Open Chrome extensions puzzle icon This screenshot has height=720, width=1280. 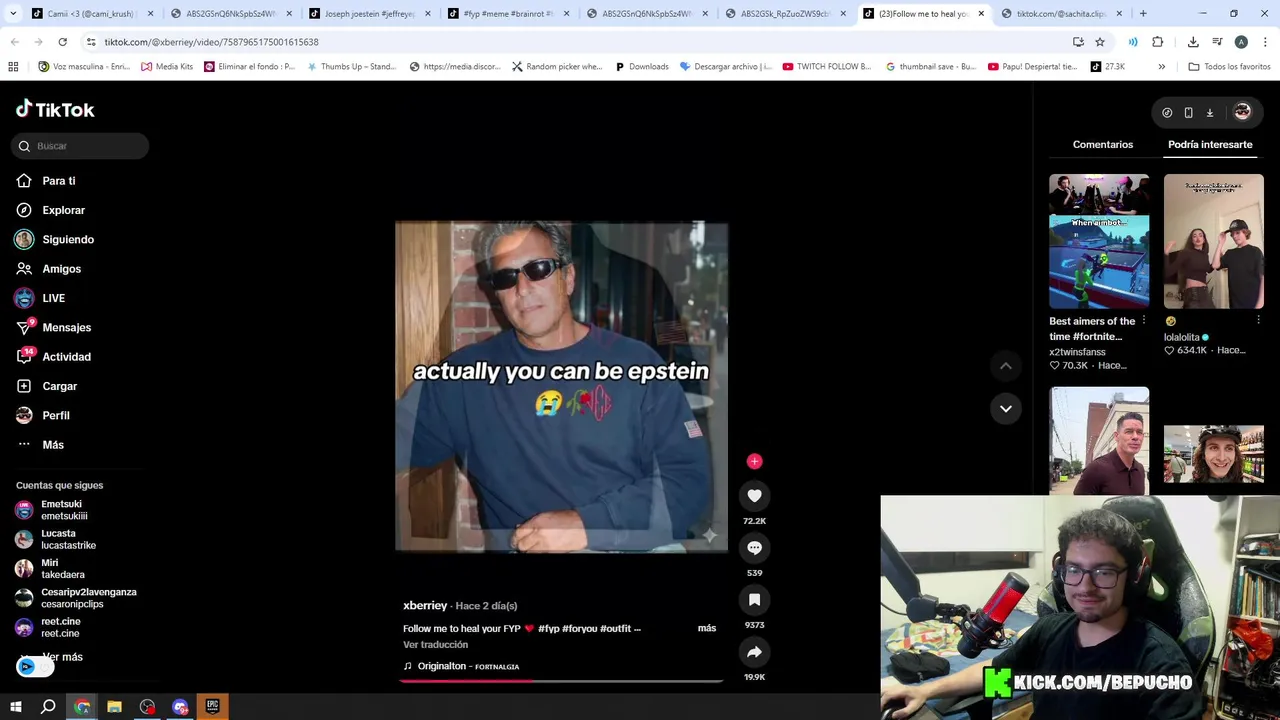[1158, 42]
